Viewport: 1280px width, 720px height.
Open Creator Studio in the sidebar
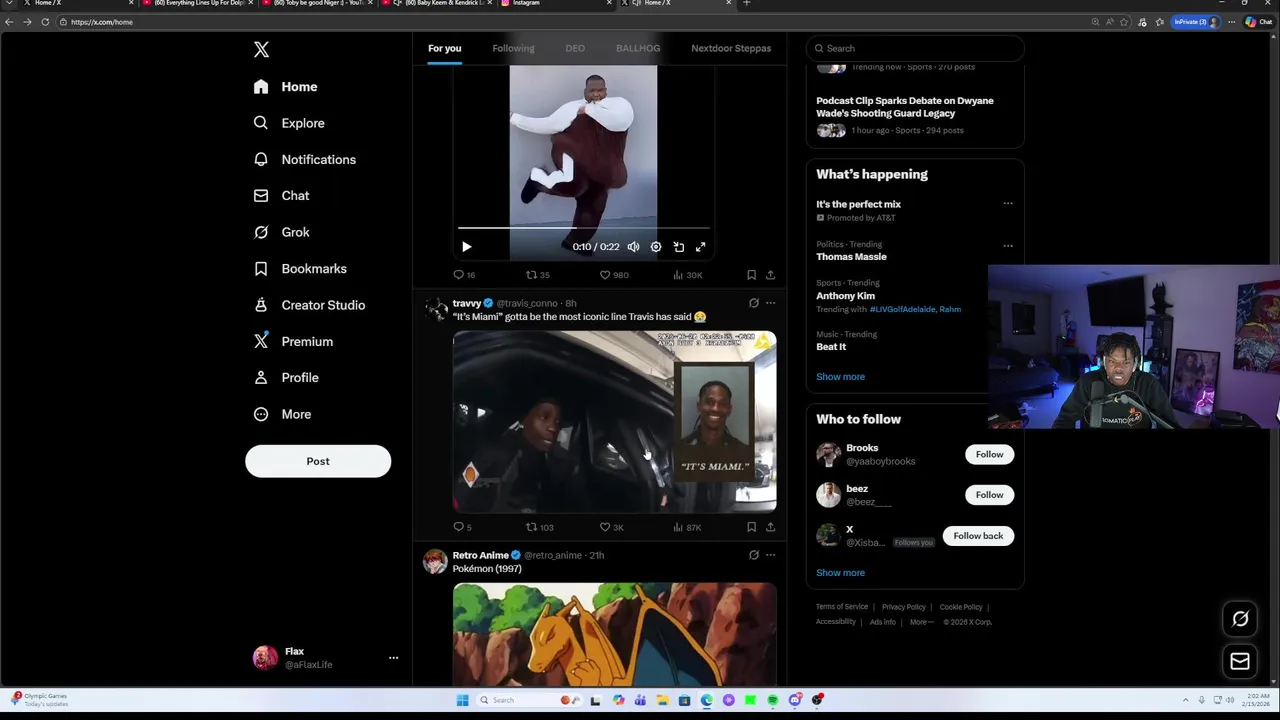point(309,305)
